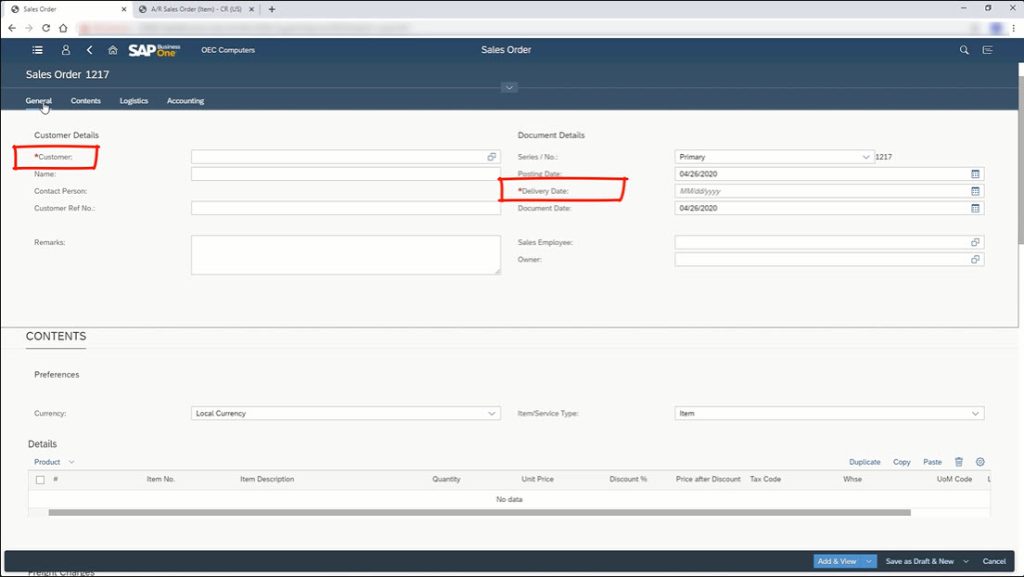Click the Remarks text area

[345, 255]
